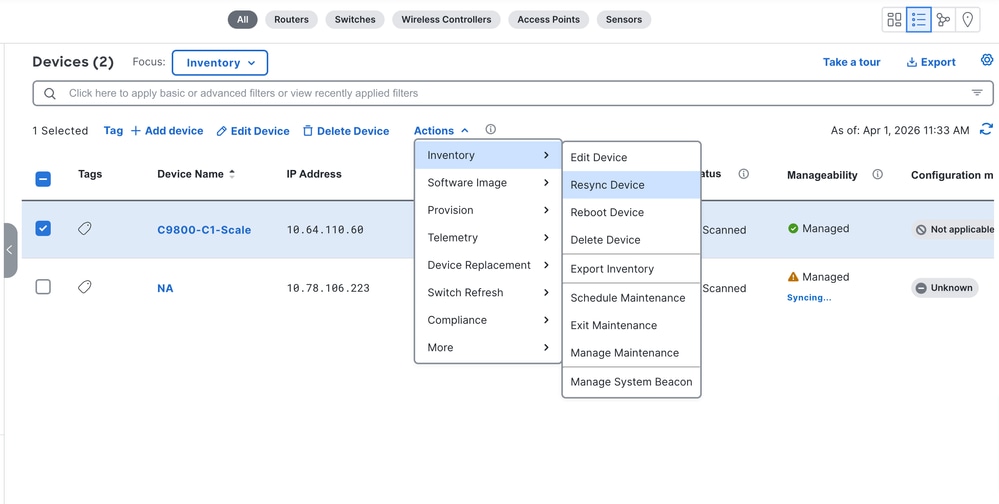Choose Manage Maintenance option
Image resolution: width=999 pixels, height=504 pixels.
tap(631, 352)
